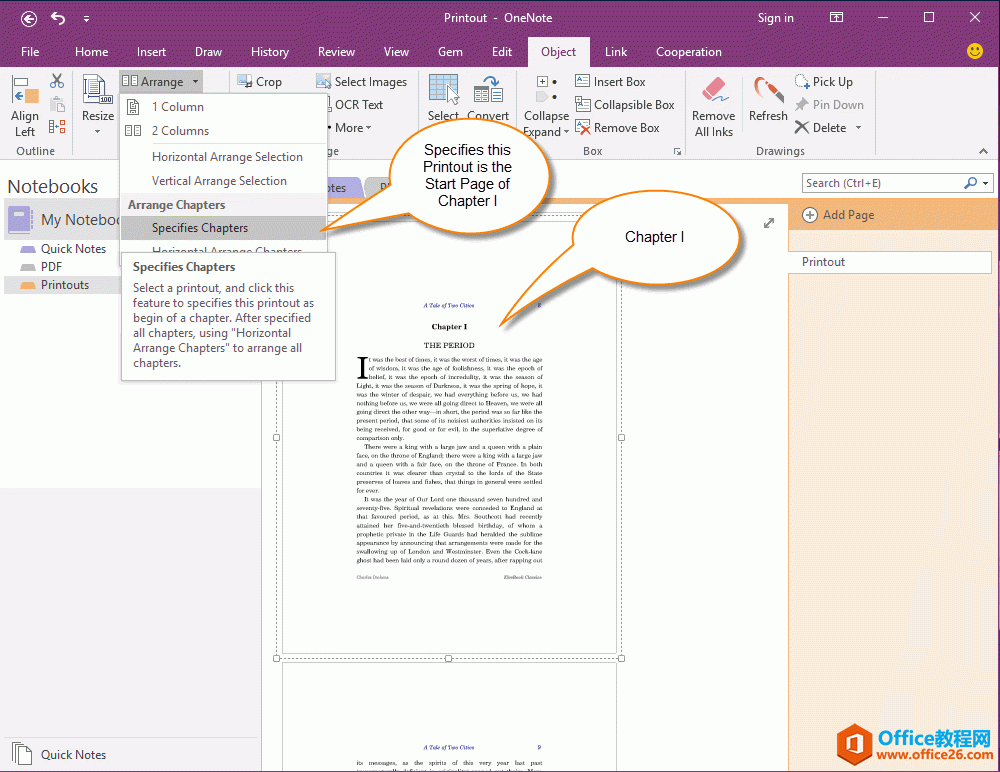Click the Select table icon

point(443,90)
